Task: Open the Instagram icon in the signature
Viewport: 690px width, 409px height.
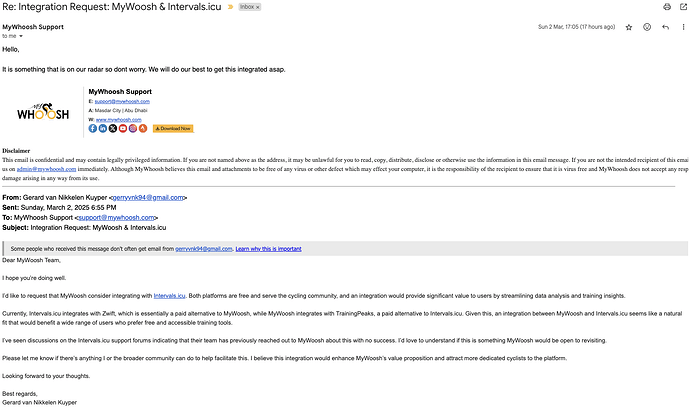Action: click(133, 129)
